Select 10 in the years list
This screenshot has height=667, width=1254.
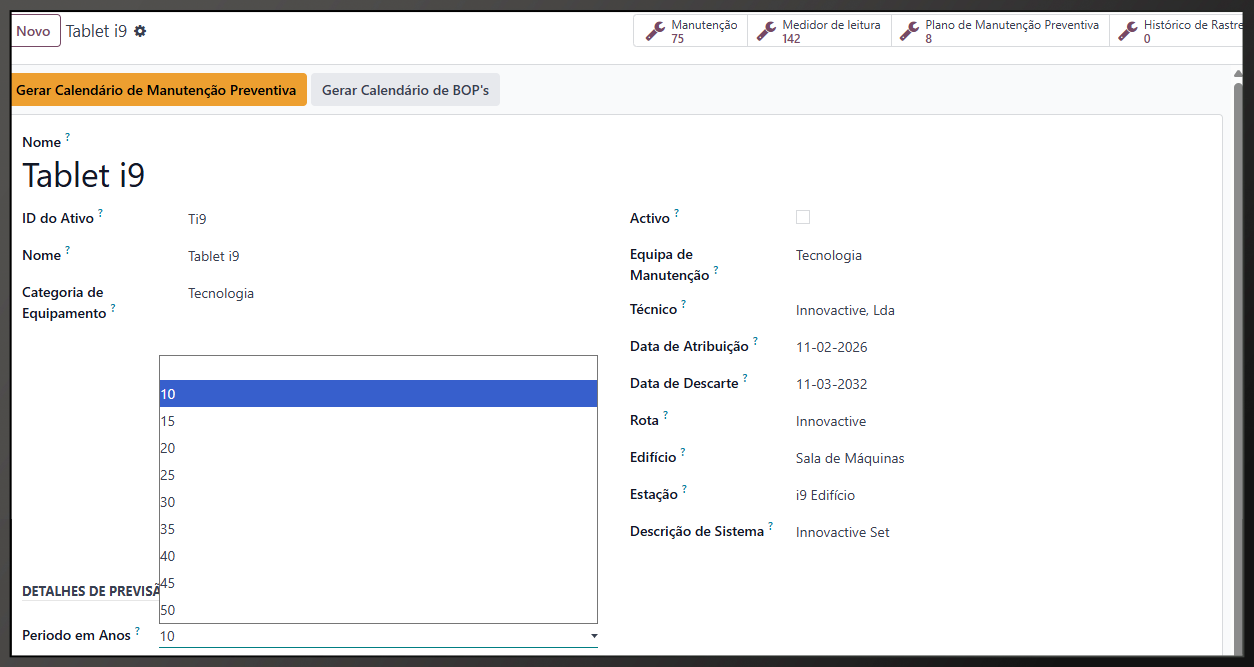pos(378,394)
